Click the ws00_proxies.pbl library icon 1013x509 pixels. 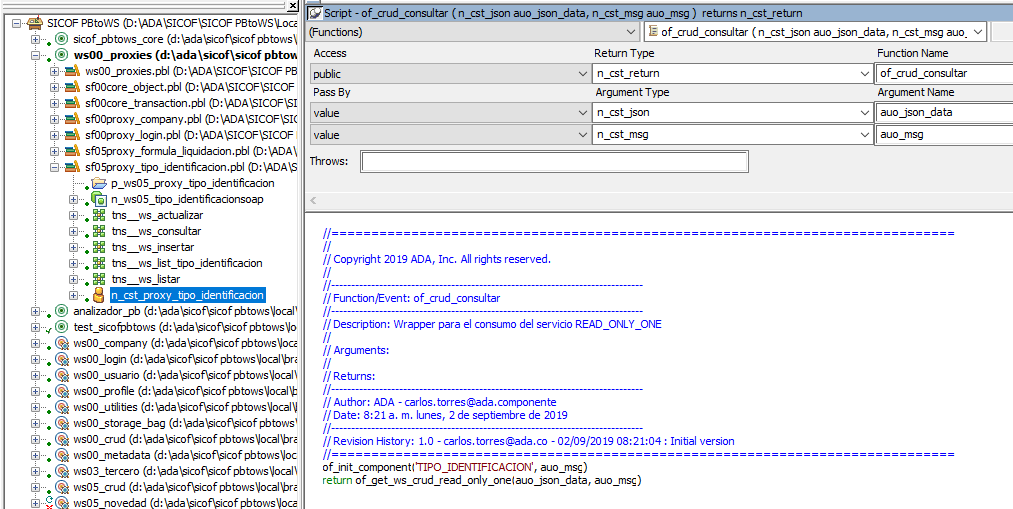pos(72,71)
